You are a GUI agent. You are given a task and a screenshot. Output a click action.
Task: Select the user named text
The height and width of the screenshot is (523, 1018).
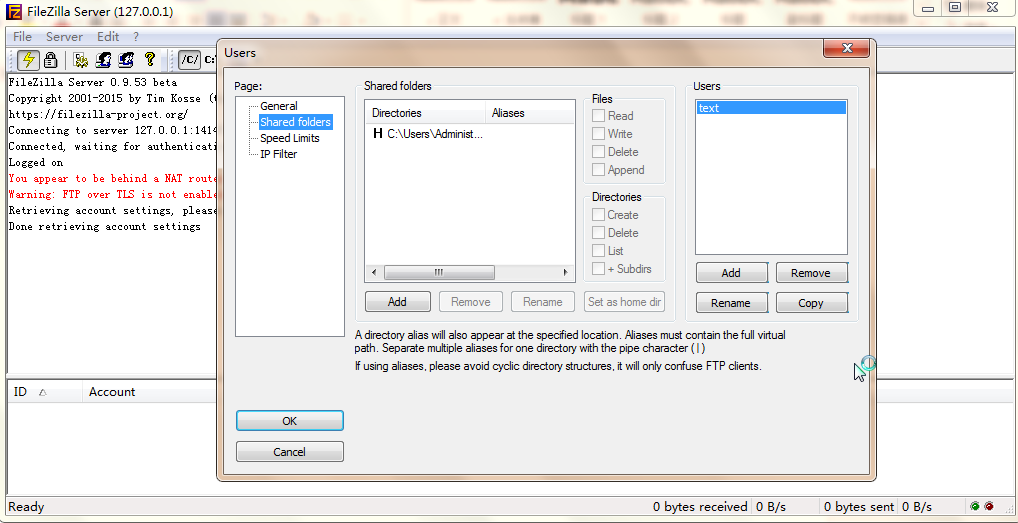771,108
